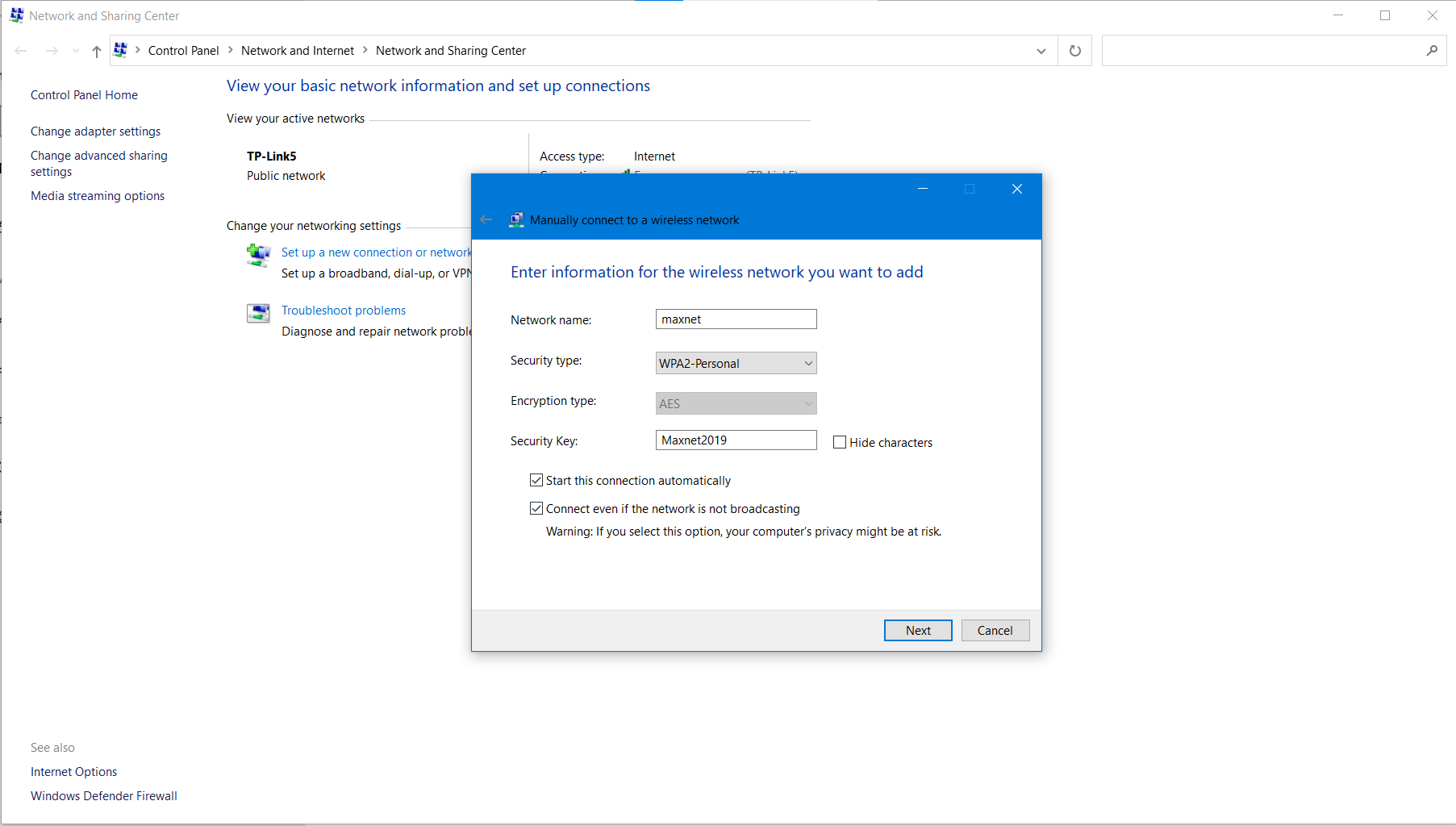Click the forward navigation arrow
Image resolution: width=1456 pixels, height=826 pixels.
click(52, 51)
